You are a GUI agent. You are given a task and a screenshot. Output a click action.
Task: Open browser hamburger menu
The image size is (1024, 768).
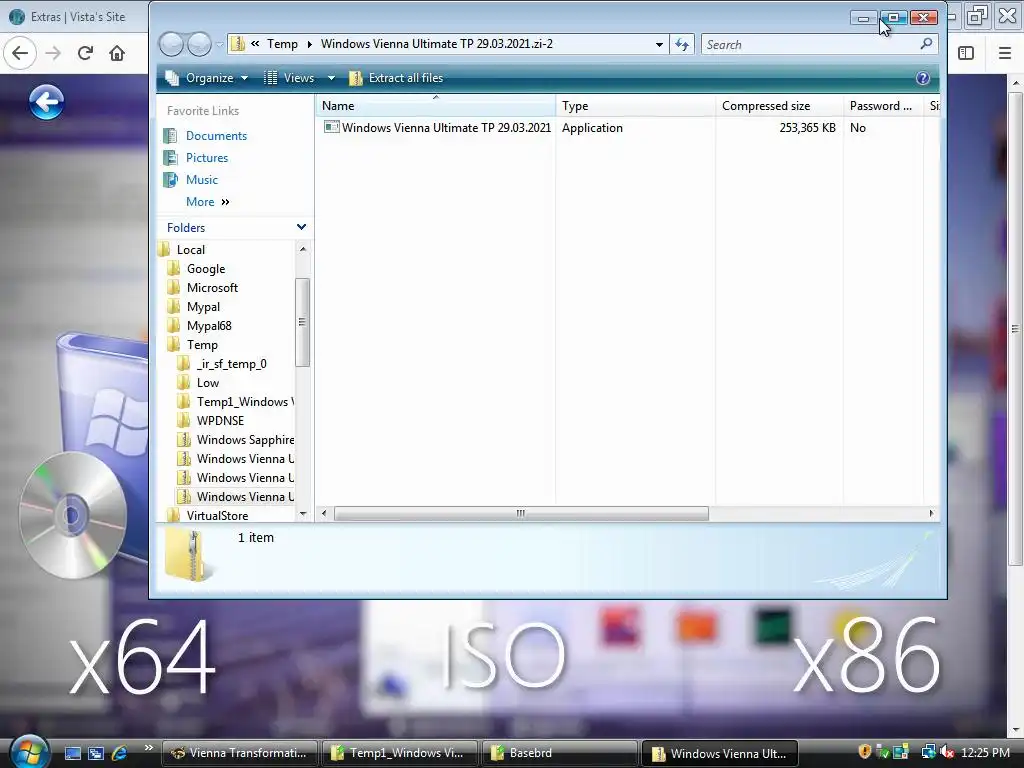(x=1005, y=53)
